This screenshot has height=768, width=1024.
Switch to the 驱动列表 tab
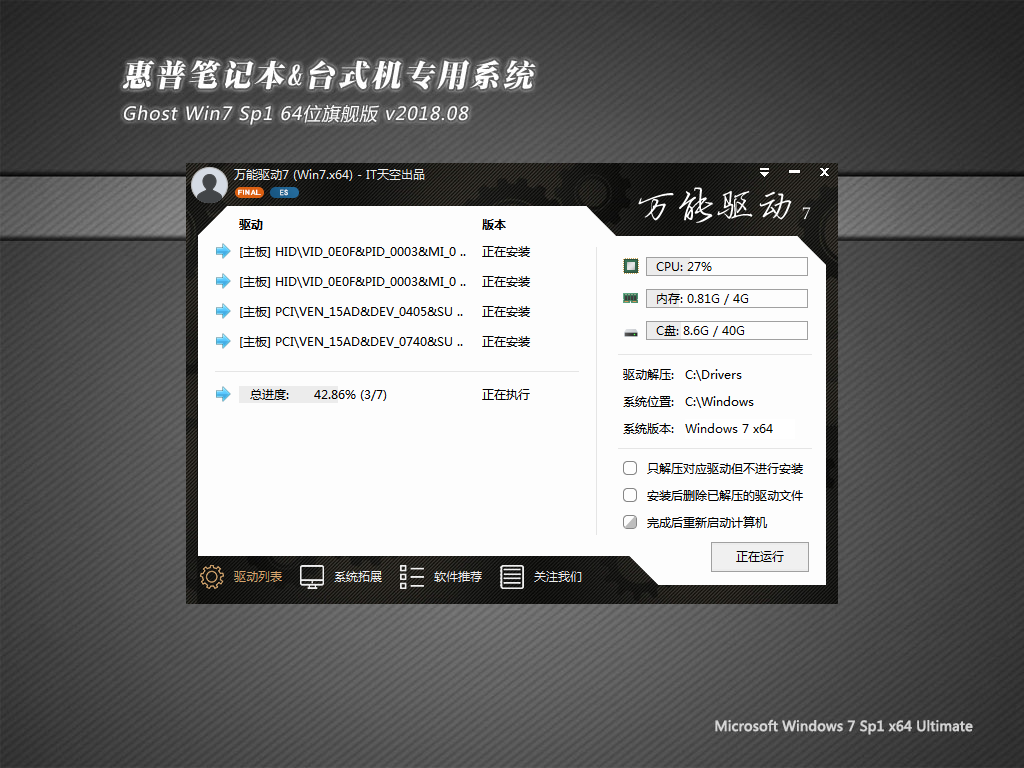[x=258, y=577]
